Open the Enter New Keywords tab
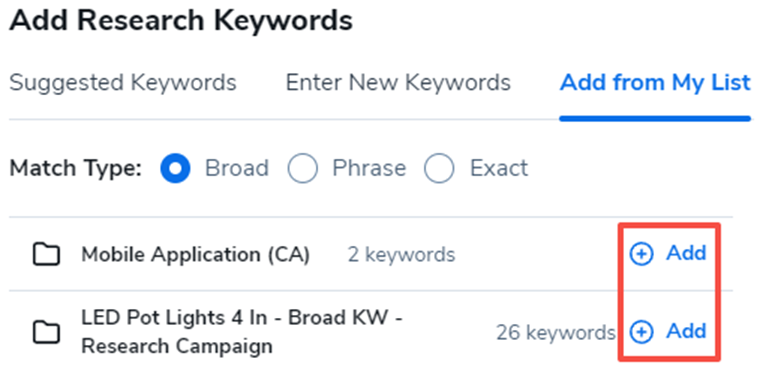The width and height of the screenshot is (763, 368). pos(398,83)
